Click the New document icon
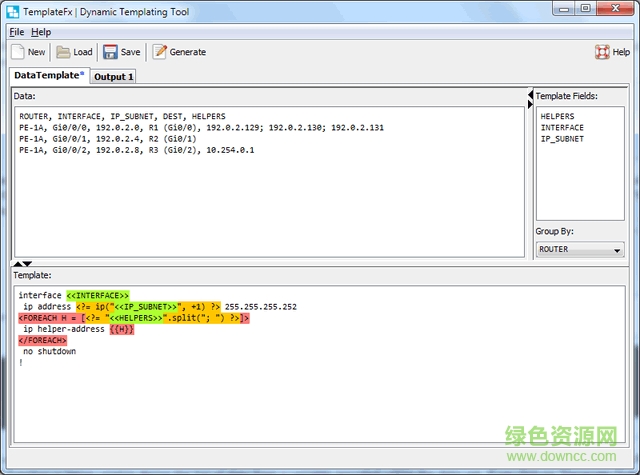Screen dimensions: 640x475 [x=18, y=52]
